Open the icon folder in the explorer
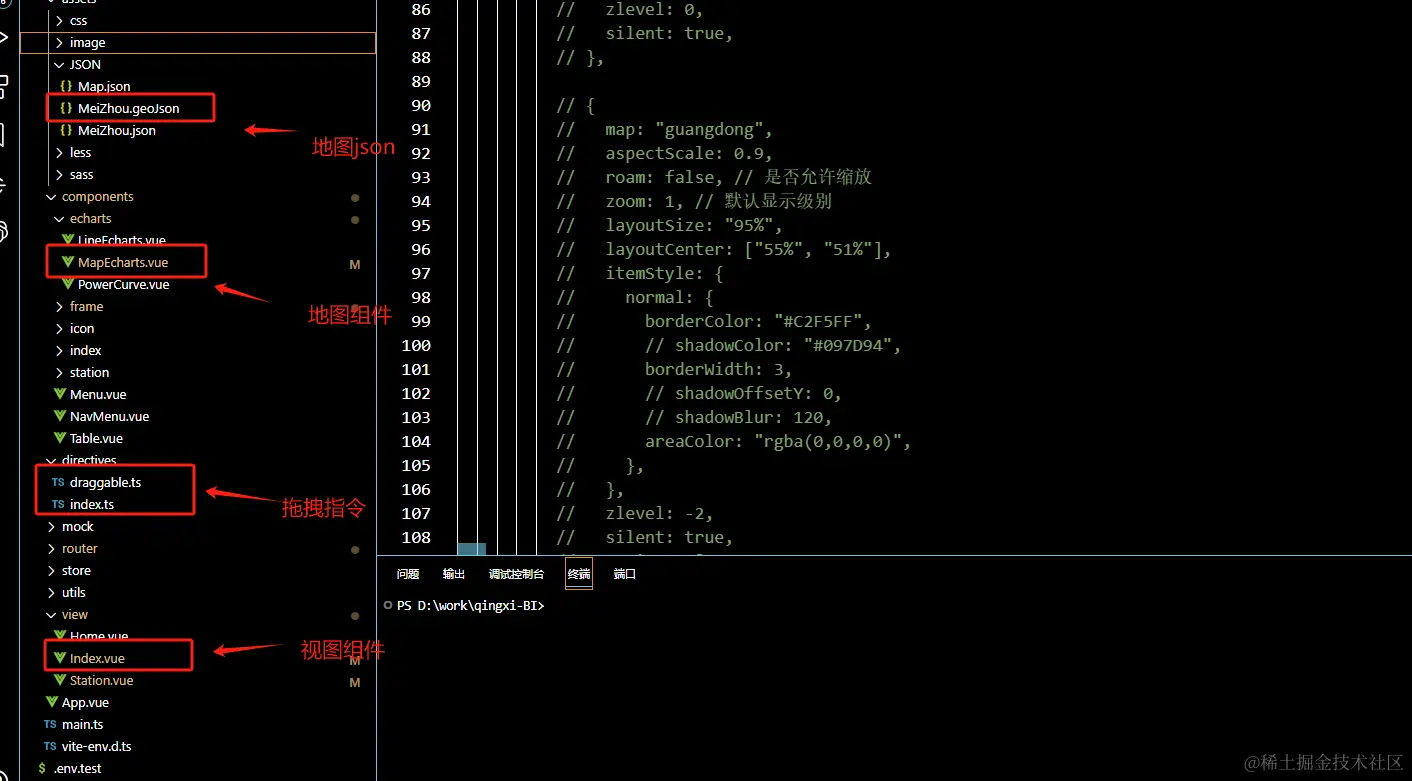The image size is (1412, 781). (82, 329)
